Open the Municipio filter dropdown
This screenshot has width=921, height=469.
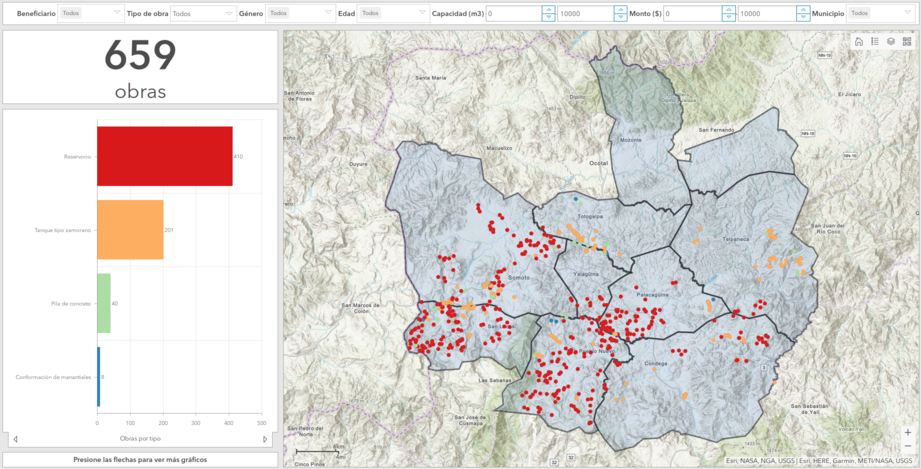880,14
